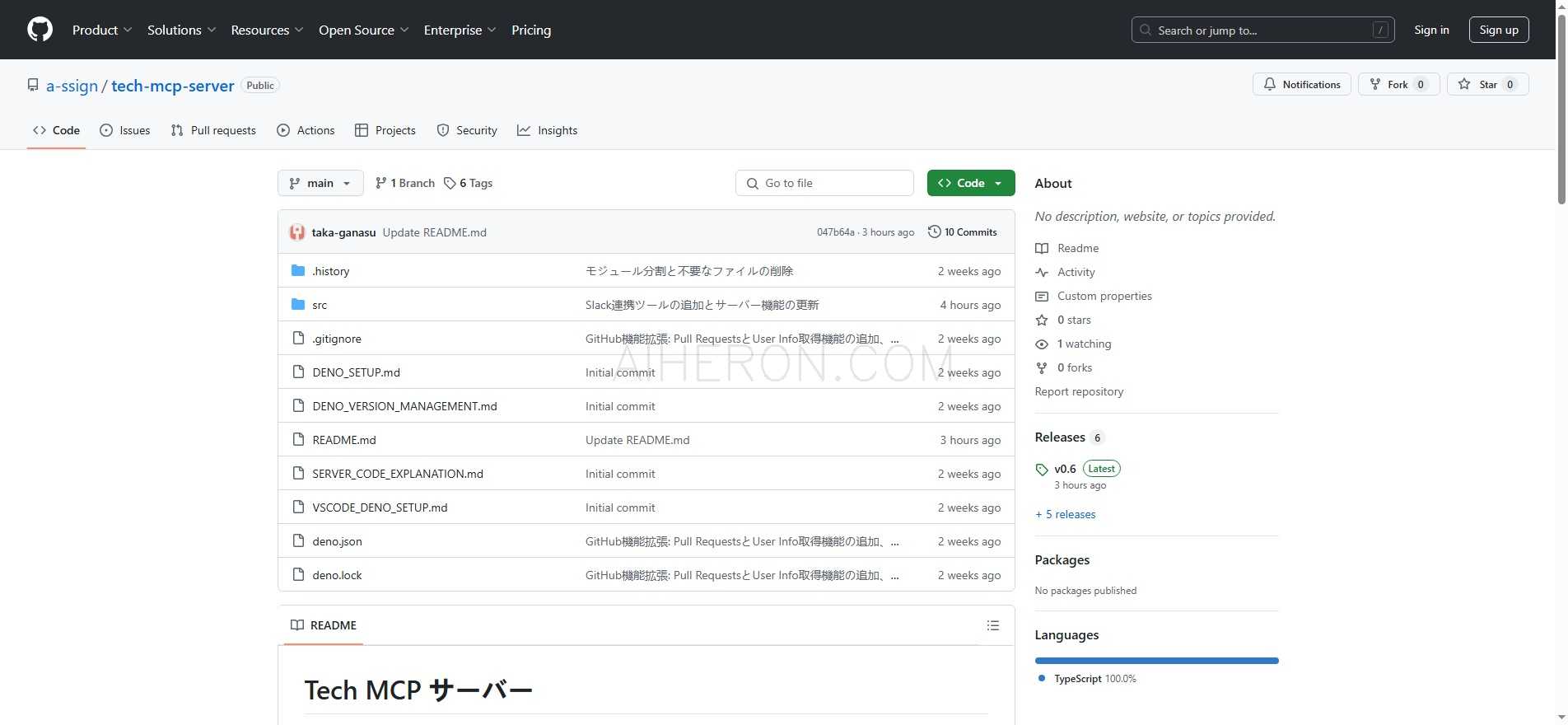Open the README outline list icon
Viewport: 1568px width, 725px height.
(993, 625)
